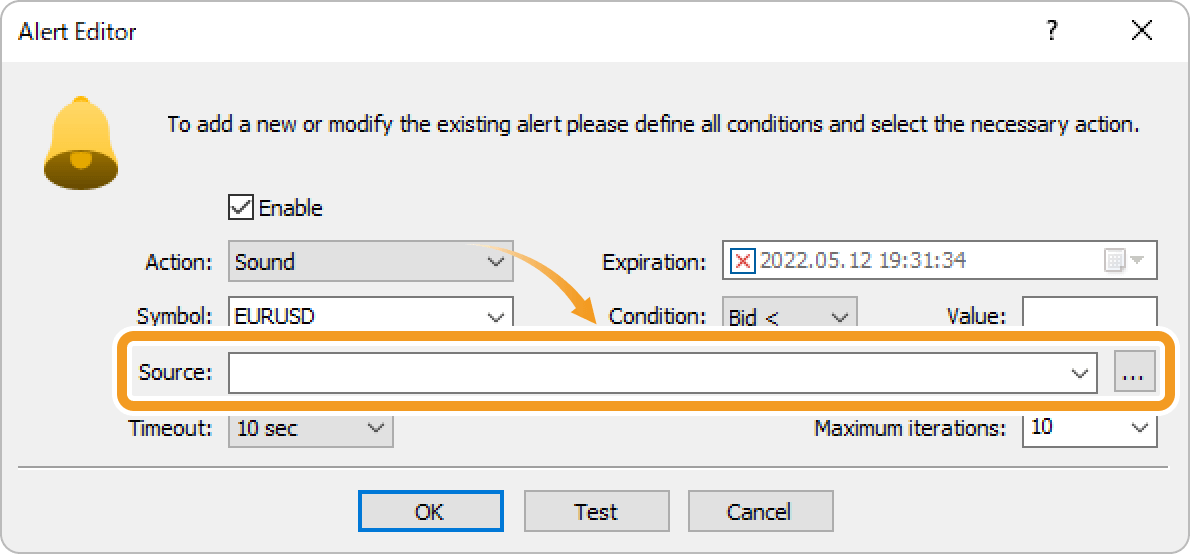Click the Cancel button

759,512
